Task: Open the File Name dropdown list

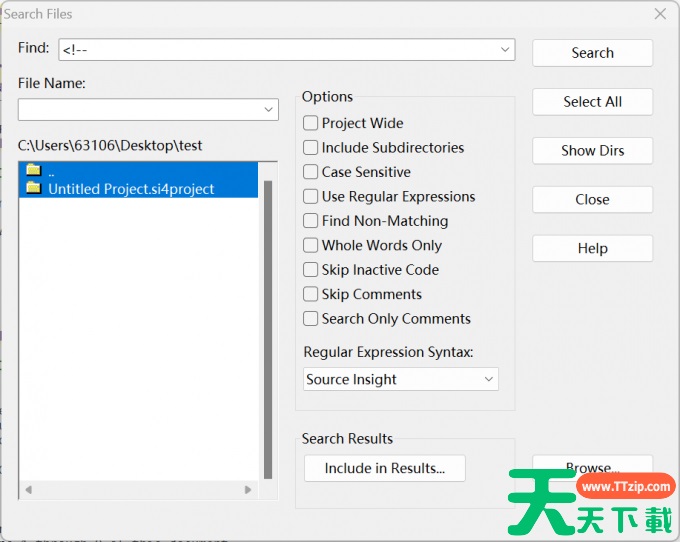Action: [x=269, y=109]
